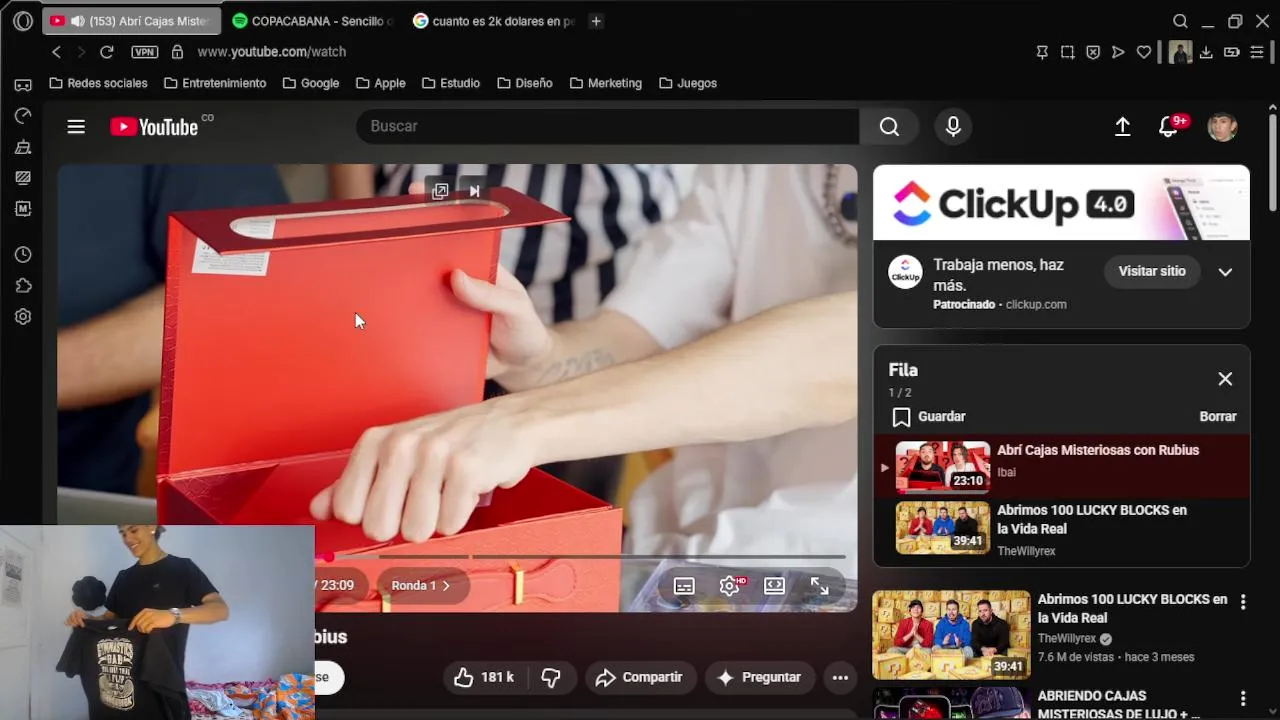
Task: Close the Fila queue panel
Action: pyautogui.click(x=1225, y=379)
